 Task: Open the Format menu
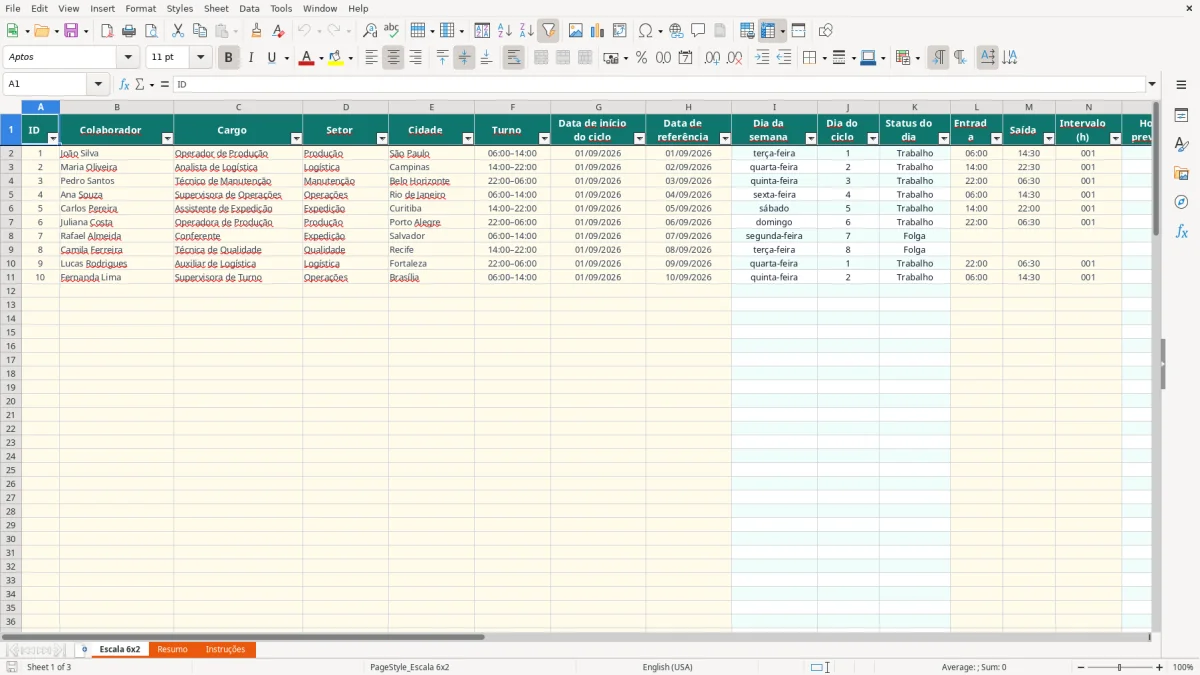(141, 8)
